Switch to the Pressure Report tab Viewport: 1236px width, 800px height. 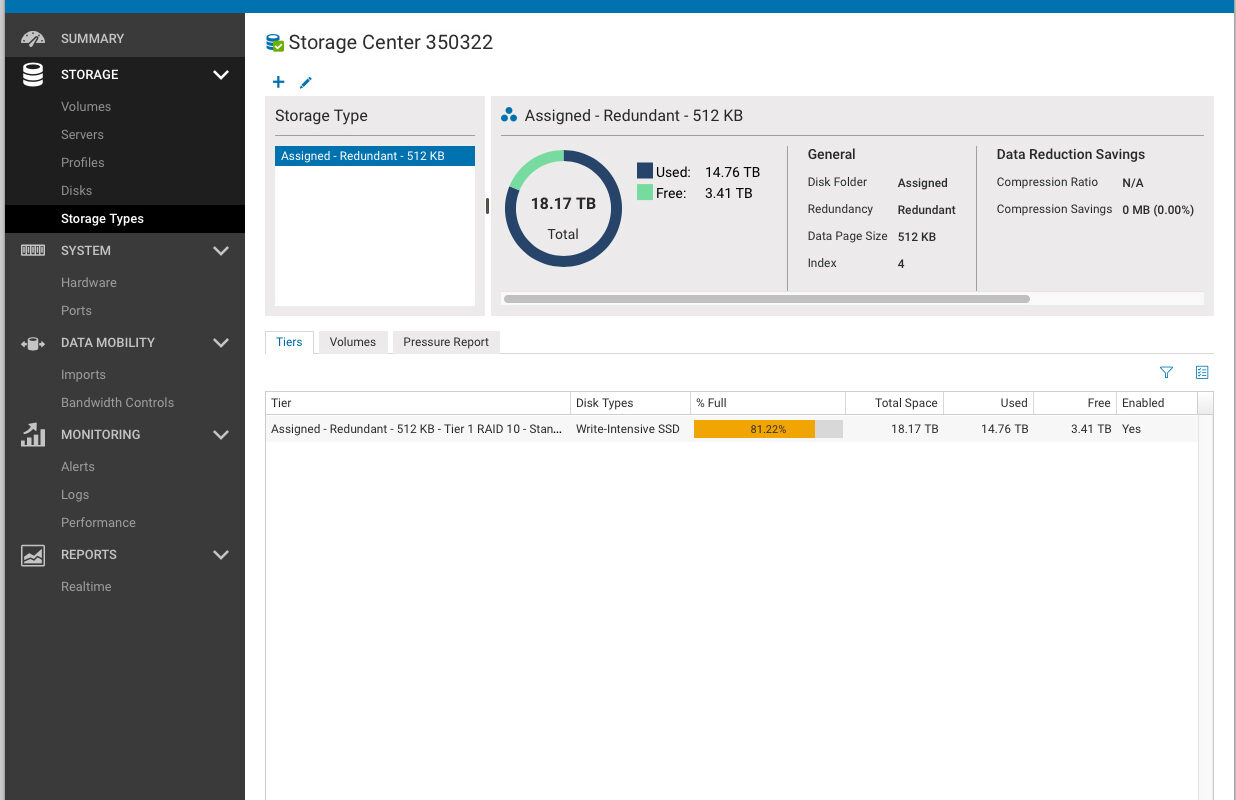(x=446, y=342)
